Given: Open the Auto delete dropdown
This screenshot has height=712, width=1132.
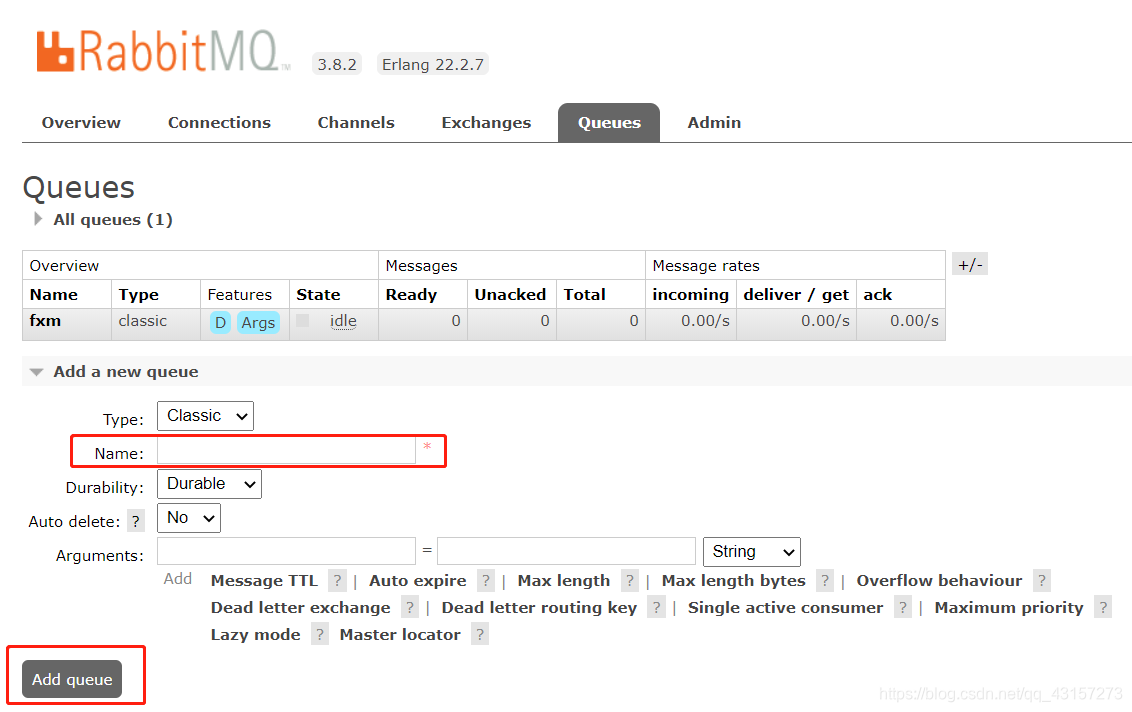Looking at the screenshot, I should tap(188, 518).
